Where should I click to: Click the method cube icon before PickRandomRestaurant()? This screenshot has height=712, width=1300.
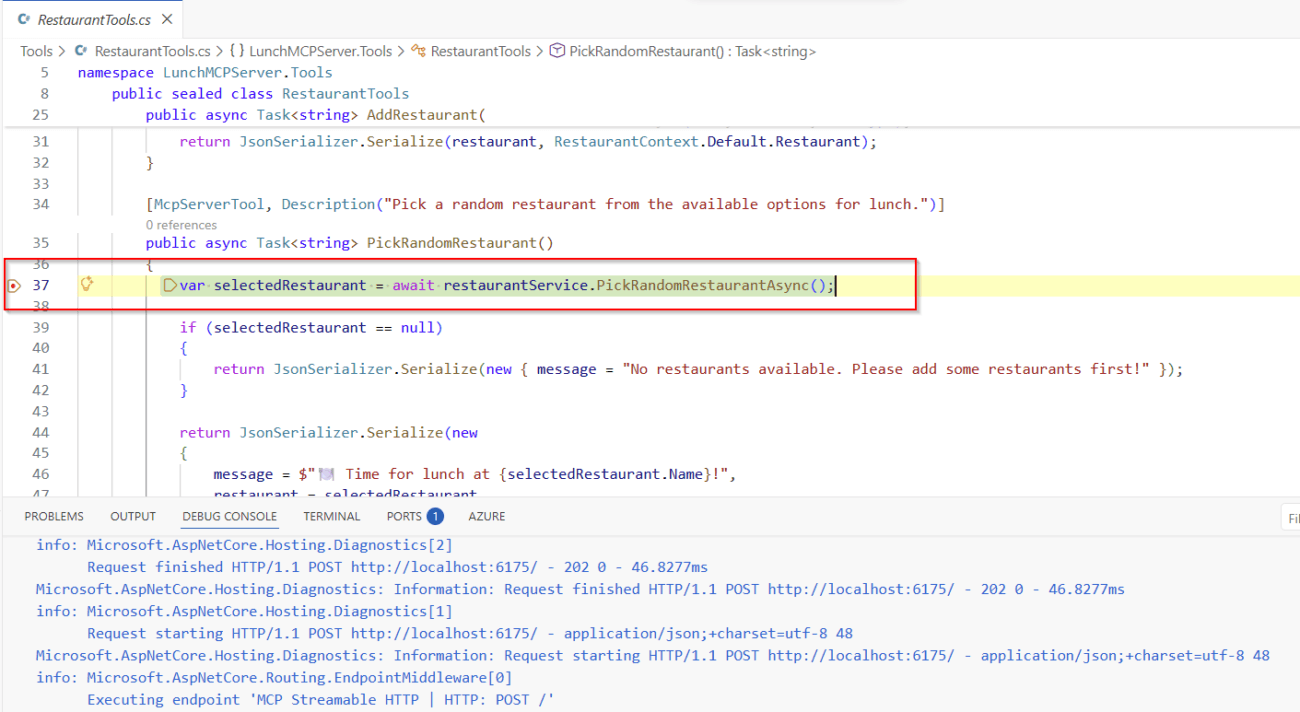(557, 51)
